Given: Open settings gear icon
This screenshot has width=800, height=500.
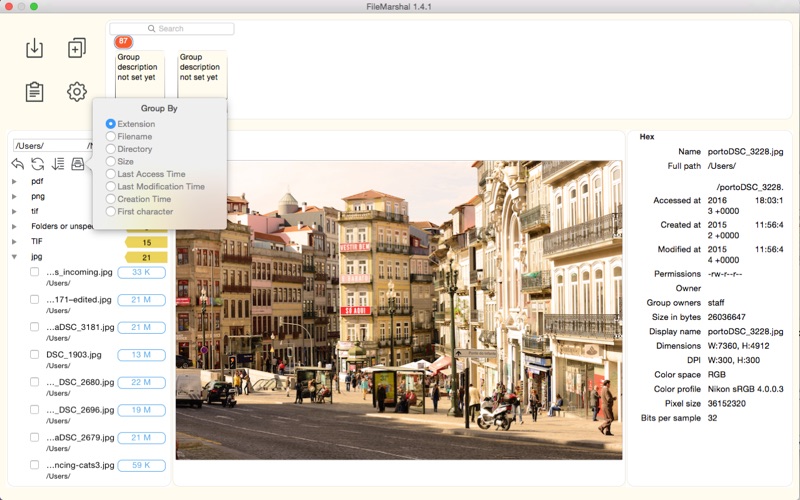Looking at the screenshot, I should coord(77,92).
